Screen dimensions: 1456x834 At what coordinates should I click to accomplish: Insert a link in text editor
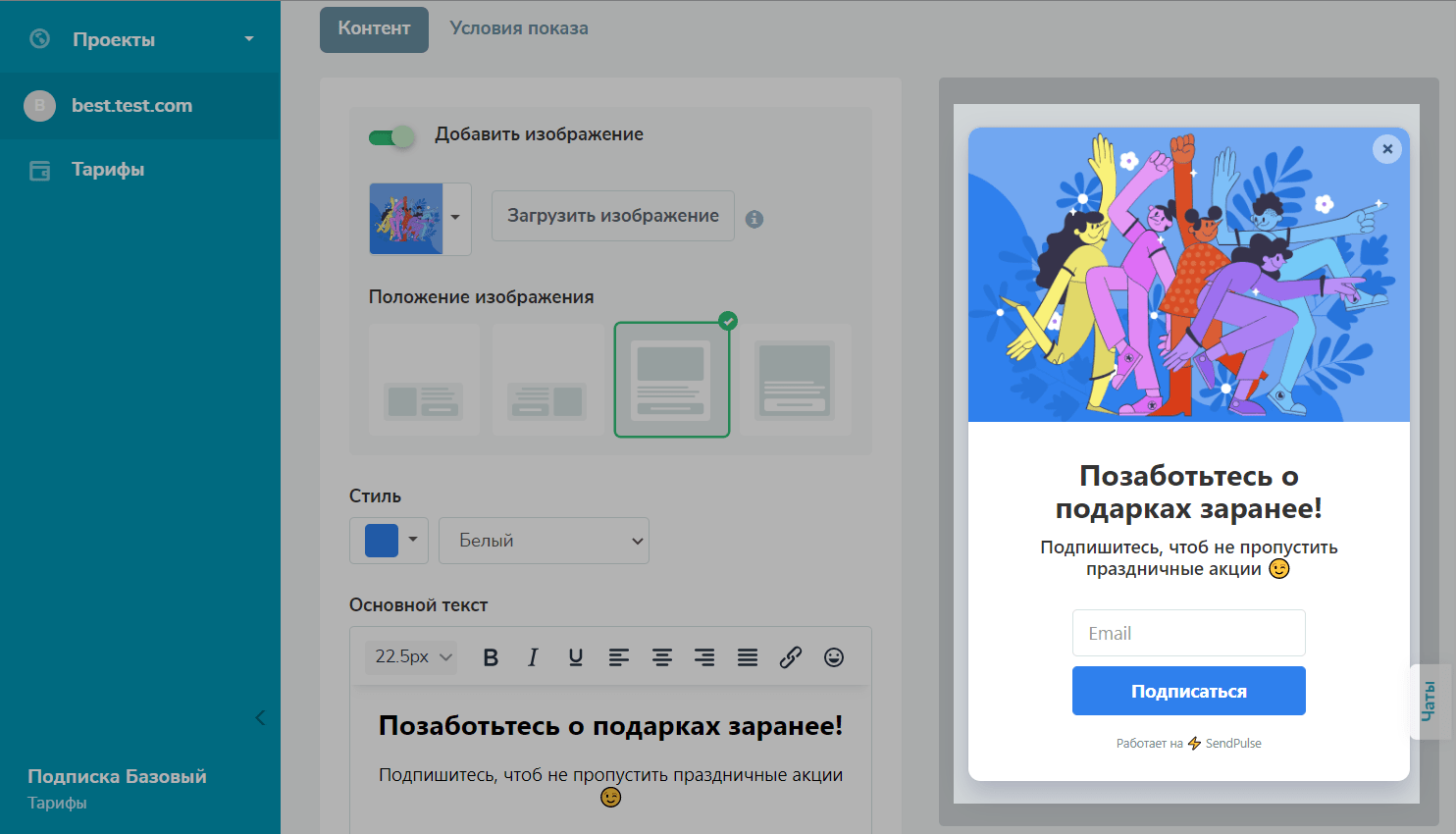click(791, 657)
